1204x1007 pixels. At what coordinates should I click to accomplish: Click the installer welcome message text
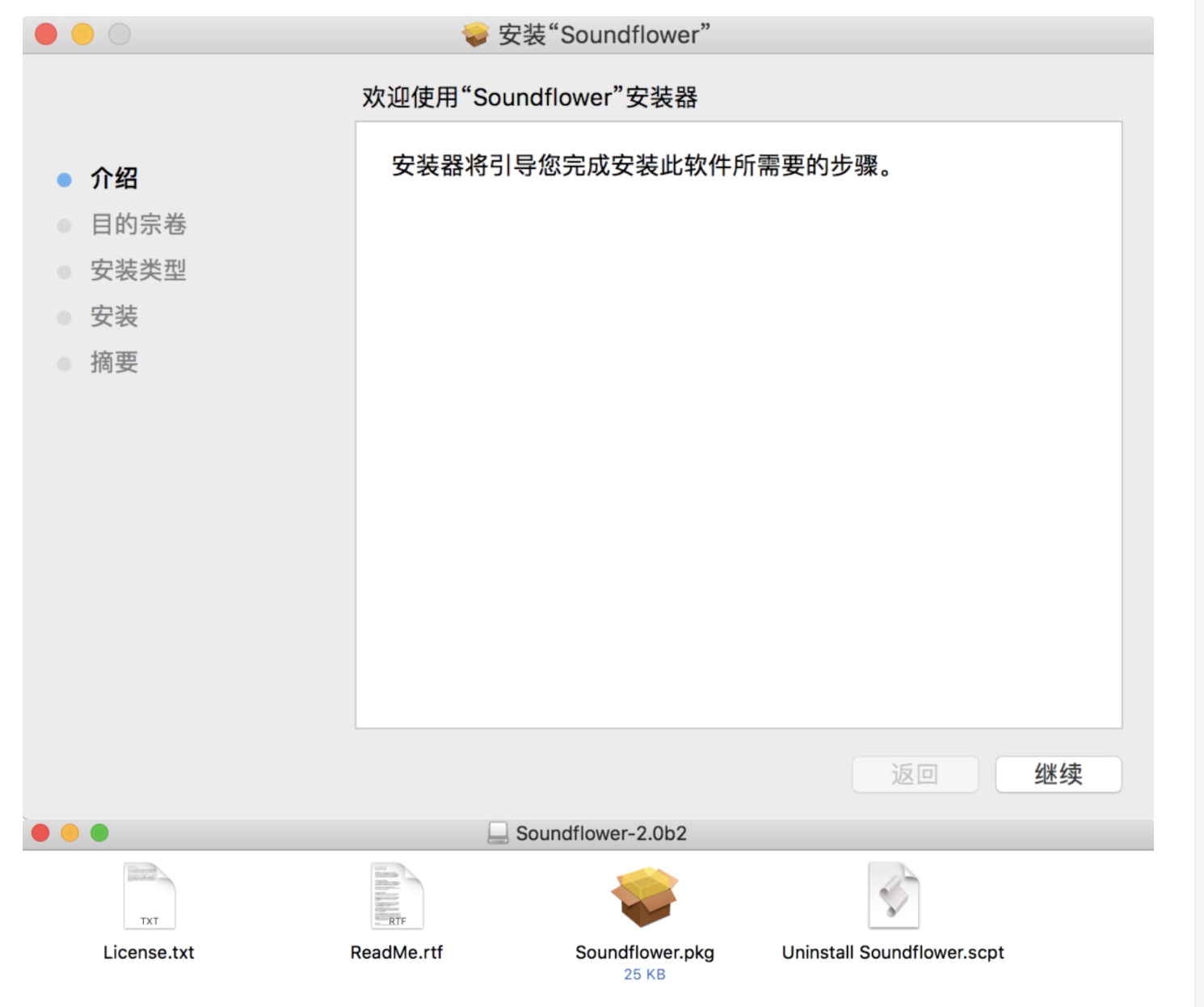tap(642, 166)
